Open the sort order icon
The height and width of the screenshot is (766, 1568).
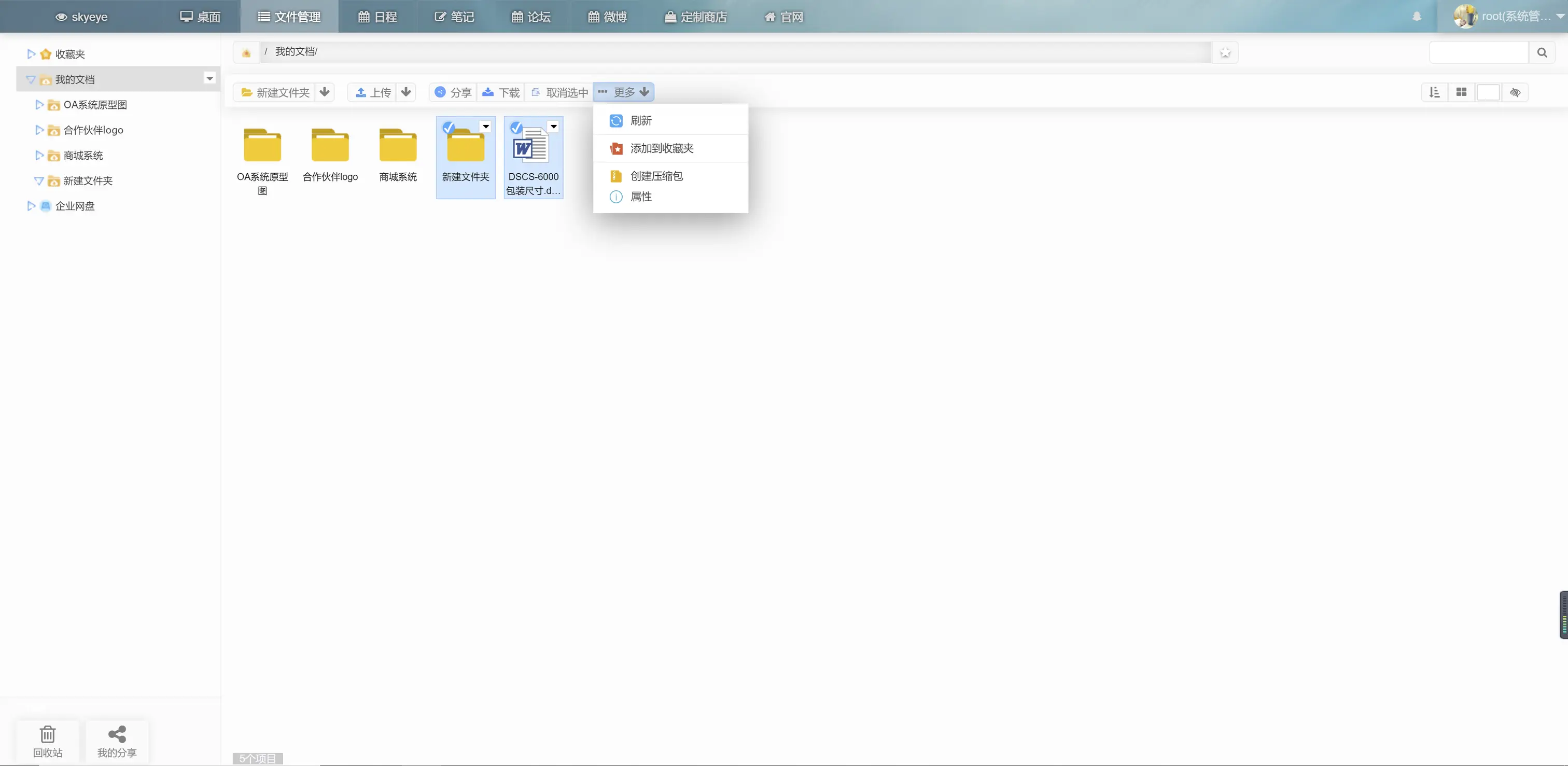click(x=1435, y=92)
